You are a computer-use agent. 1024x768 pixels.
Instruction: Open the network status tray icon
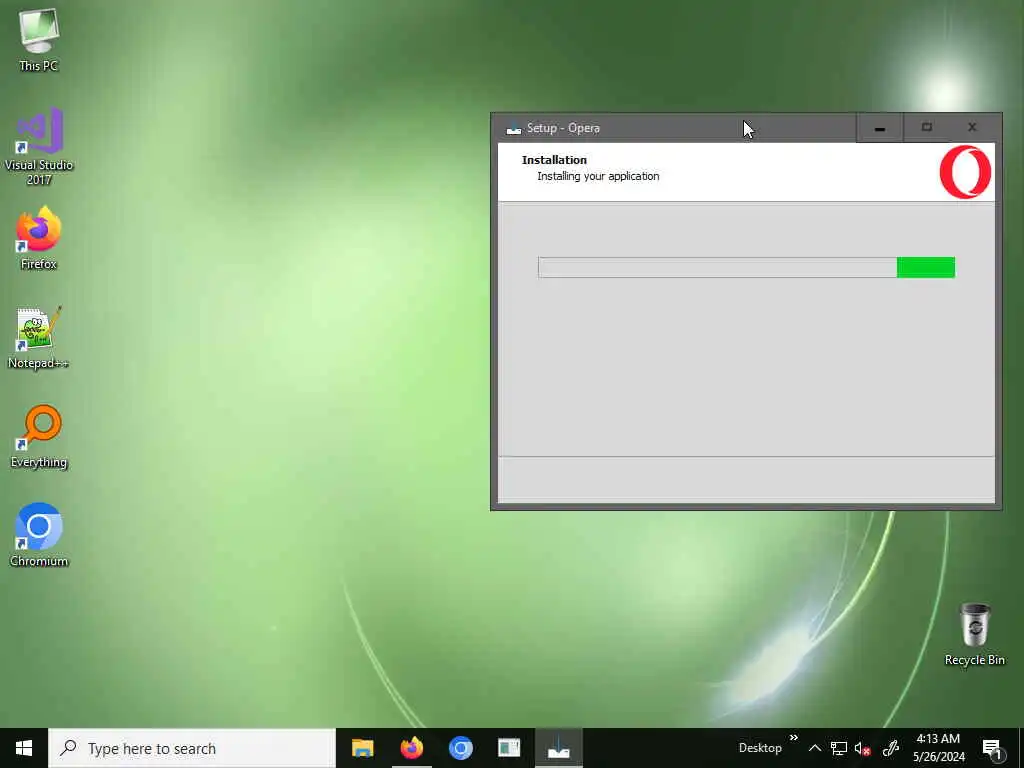839,748
